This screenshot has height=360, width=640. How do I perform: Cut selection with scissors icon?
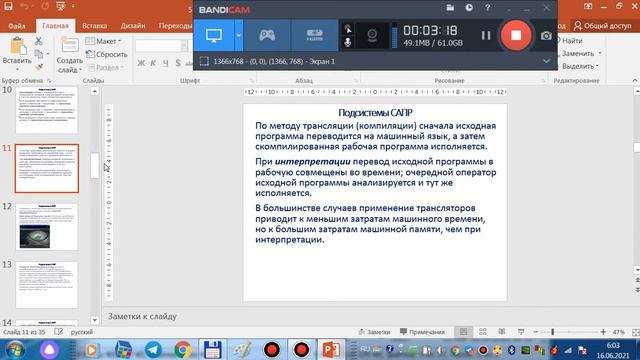click(x=38, y=40)
